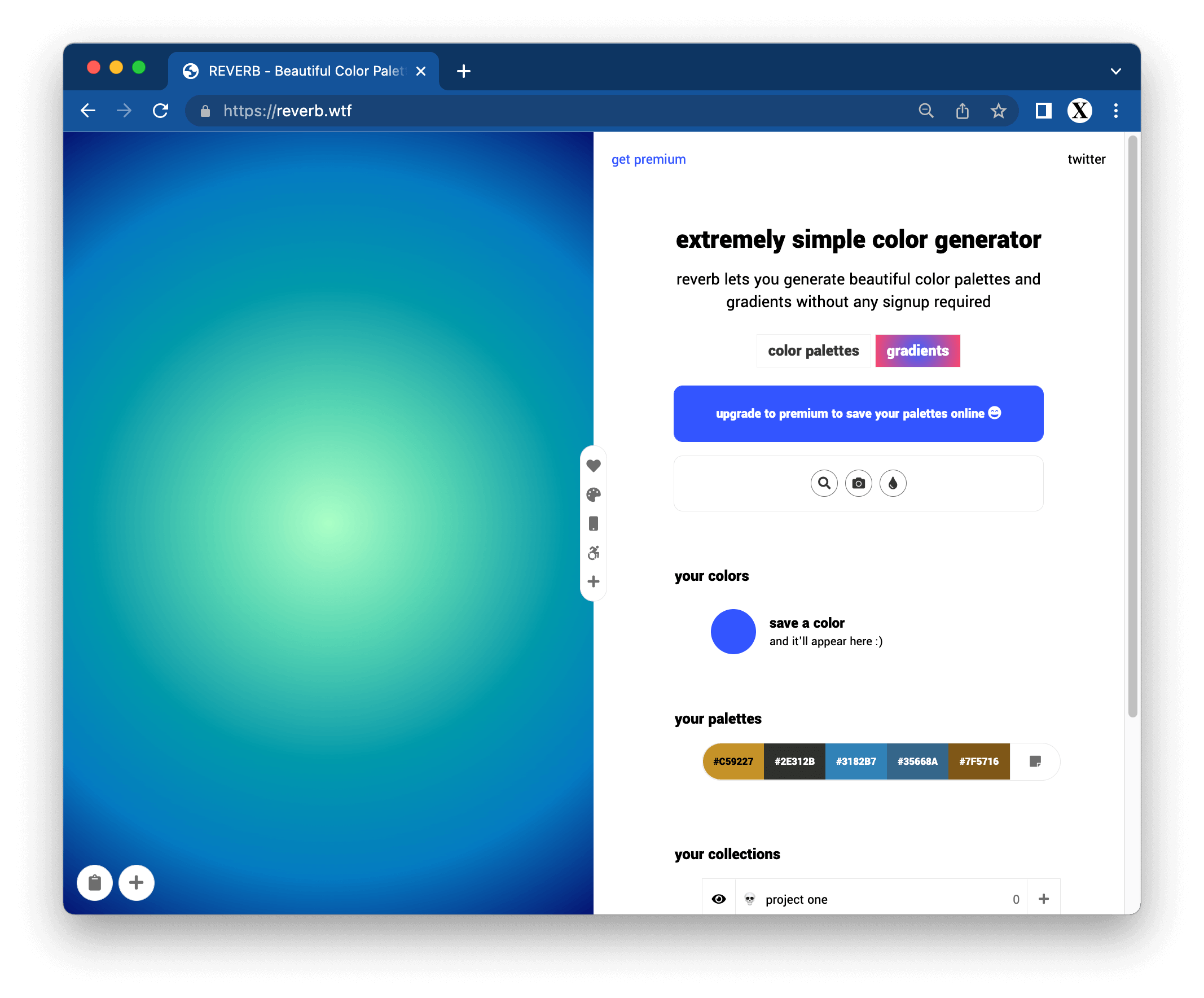Toggle visibility eye icon for project one

(720, 899)
